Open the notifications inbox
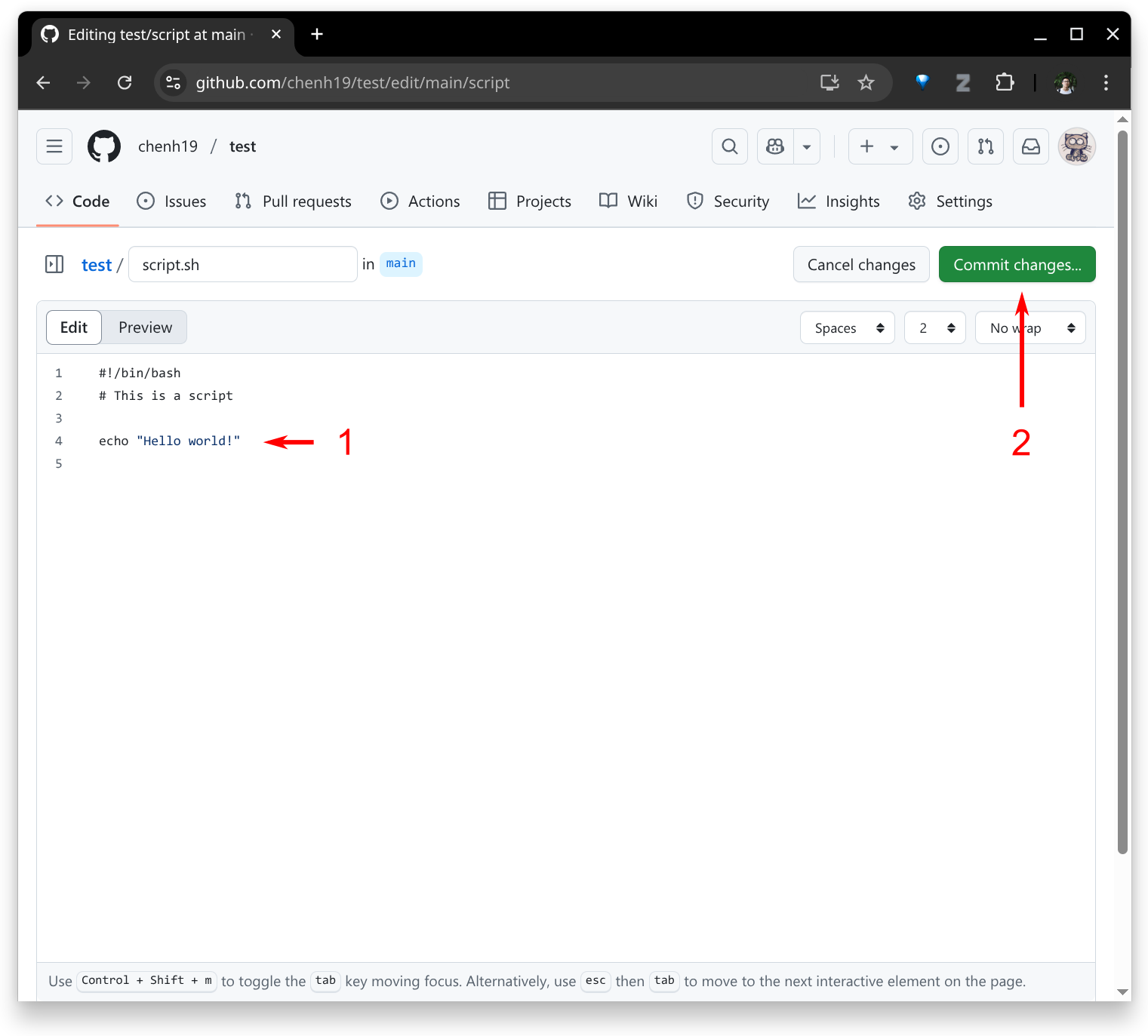The height and width of the screenshot is (1036, 1148). 1031,146
